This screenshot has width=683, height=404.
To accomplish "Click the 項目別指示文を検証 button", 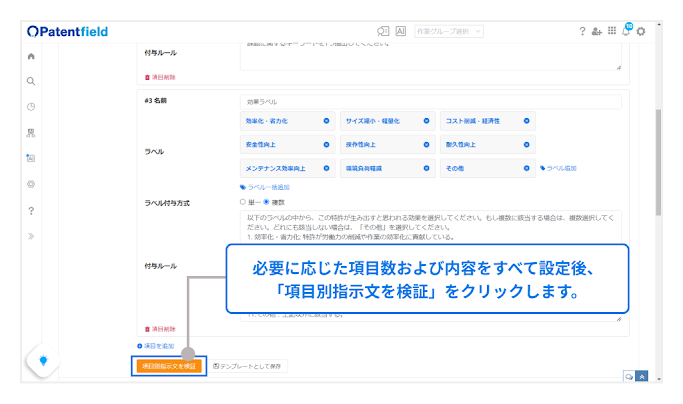I will pos(170,366).
